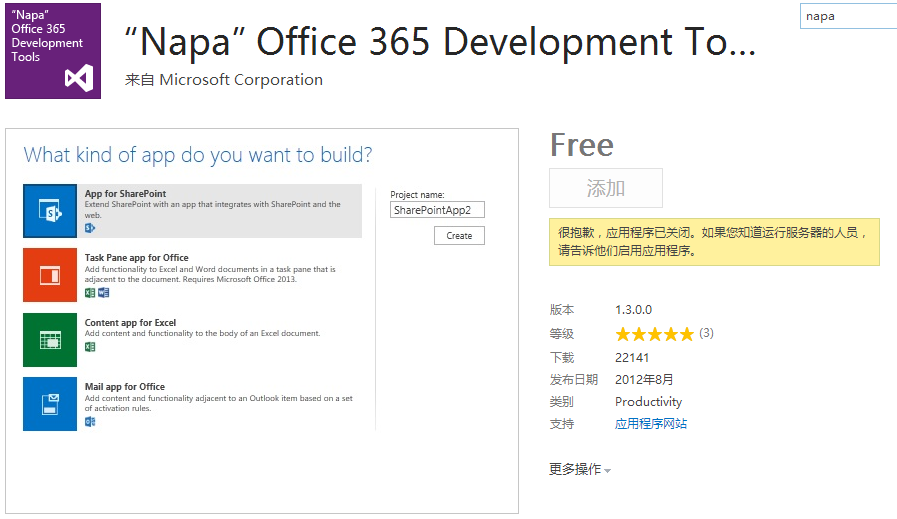Click the five-star rating
The height and width of the screenshot is (519, 897).
(654, 334)
